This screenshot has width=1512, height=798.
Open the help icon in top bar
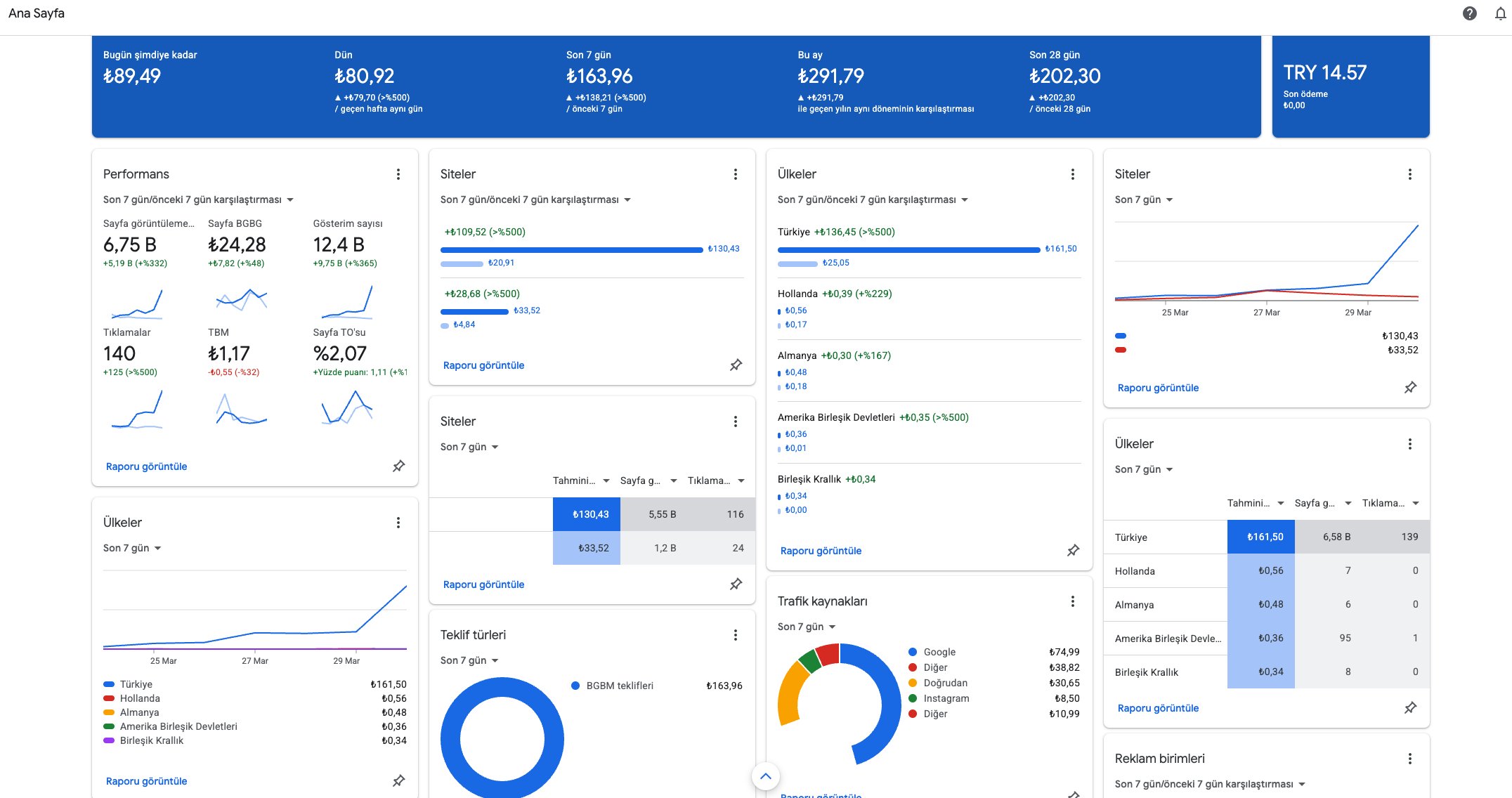[1469, 13]
